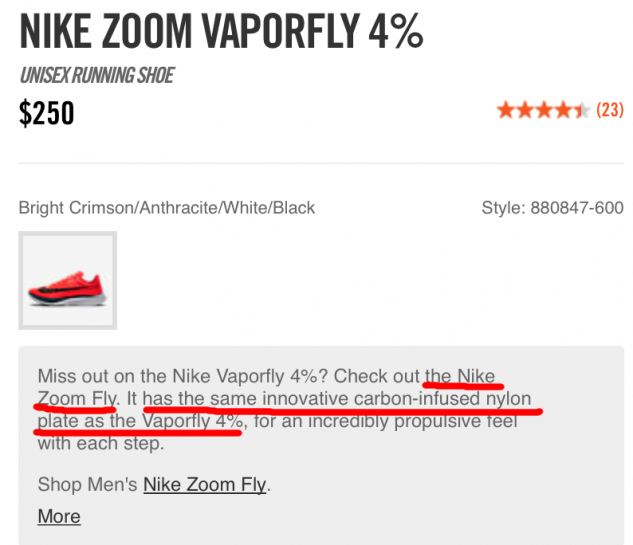The image size is (633, 545).
Task: Click "Miss out on the Nike Vaporfly 4%?" sentence
Action: click(x=183, y=377)
